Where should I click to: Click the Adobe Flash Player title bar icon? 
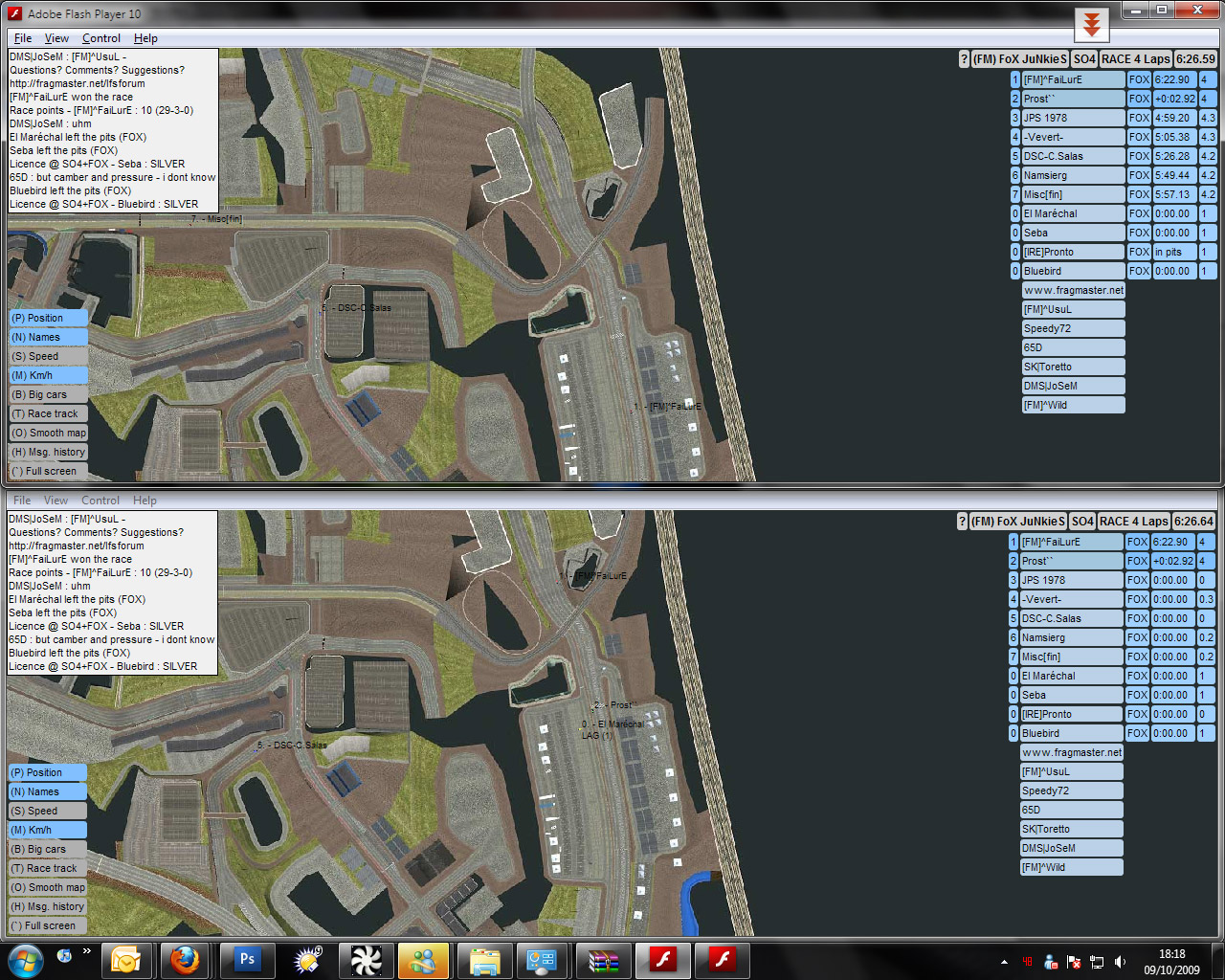click(14, 13)
